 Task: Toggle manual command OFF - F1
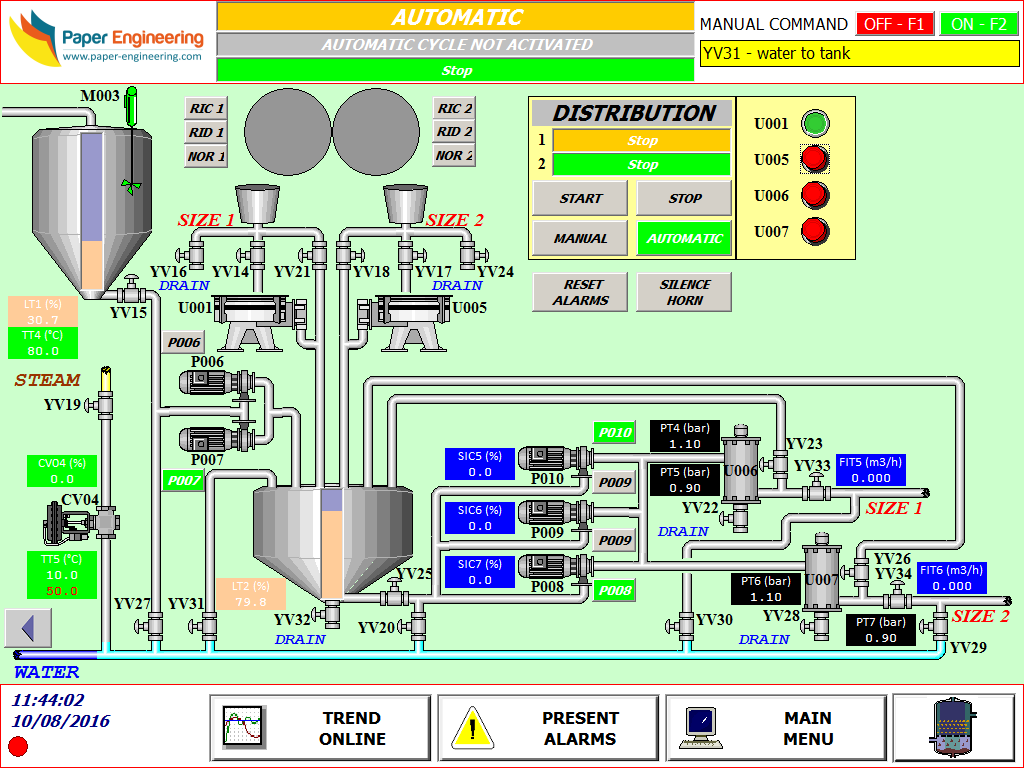click(x=895, y=24)
